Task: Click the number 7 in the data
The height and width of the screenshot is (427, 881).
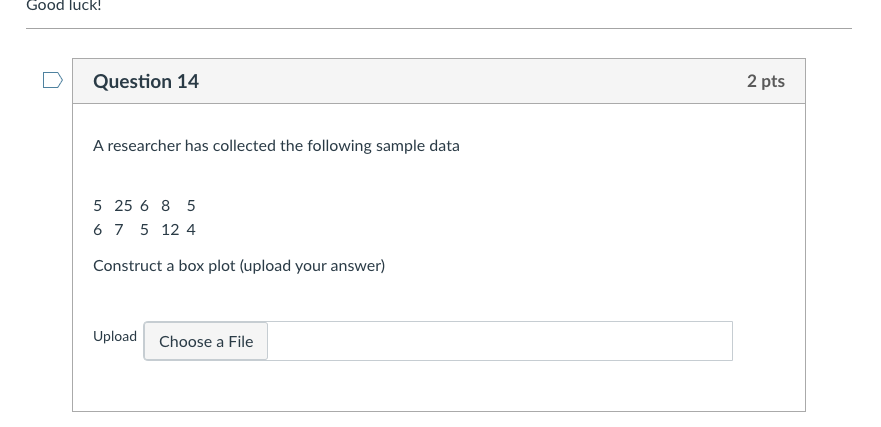Action: pos(119,230)
